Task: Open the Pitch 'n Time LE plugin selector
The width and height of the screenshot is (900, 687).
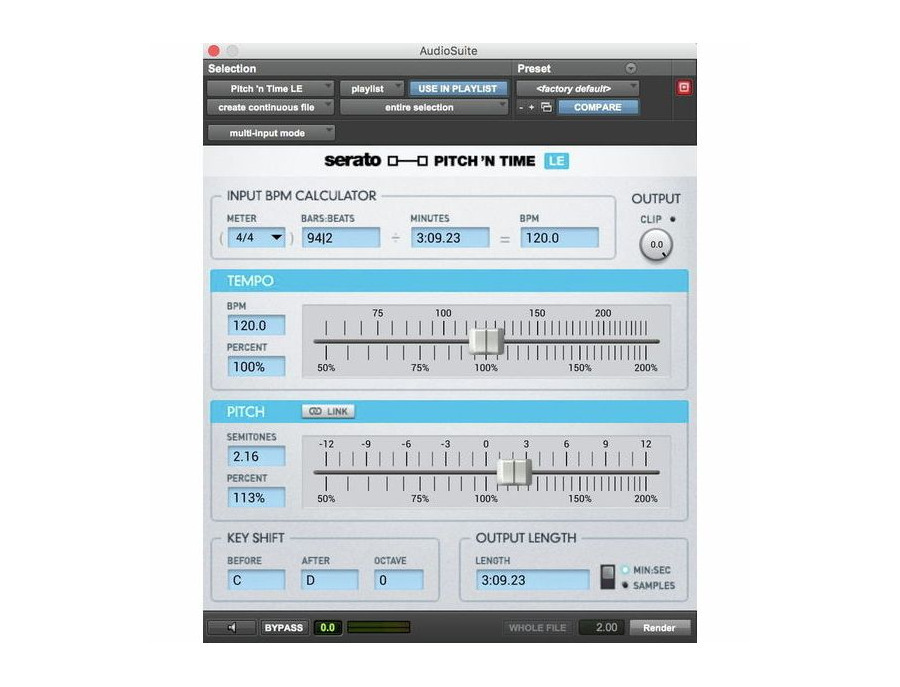Action: [270, 88]
